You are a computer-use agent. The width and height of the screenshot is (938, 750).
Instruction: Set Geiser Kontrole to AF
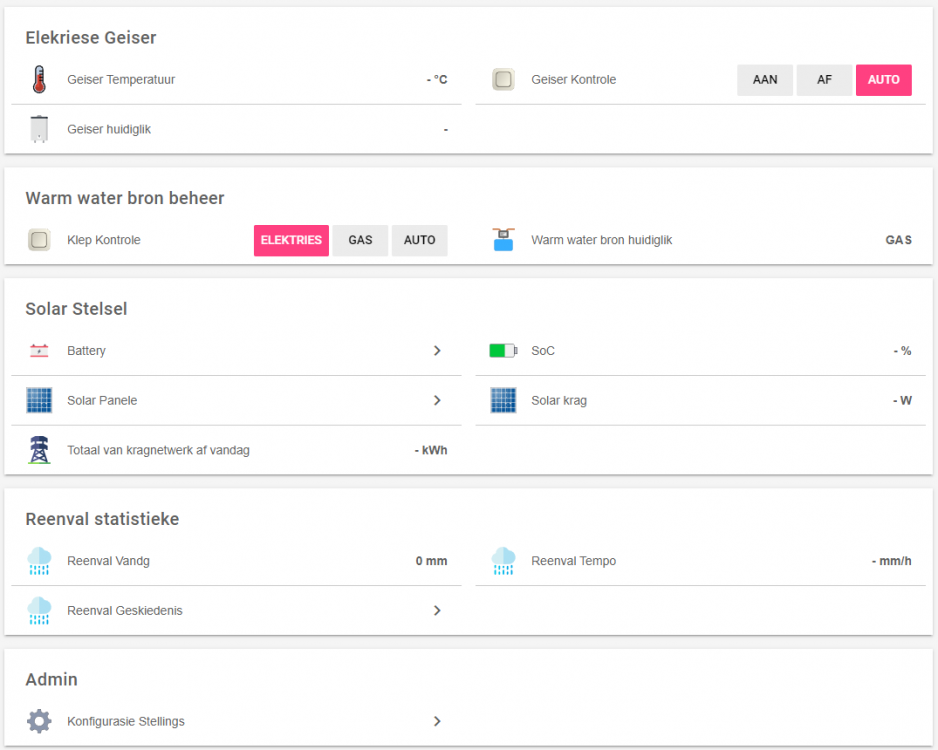click(x=824, y=80)
